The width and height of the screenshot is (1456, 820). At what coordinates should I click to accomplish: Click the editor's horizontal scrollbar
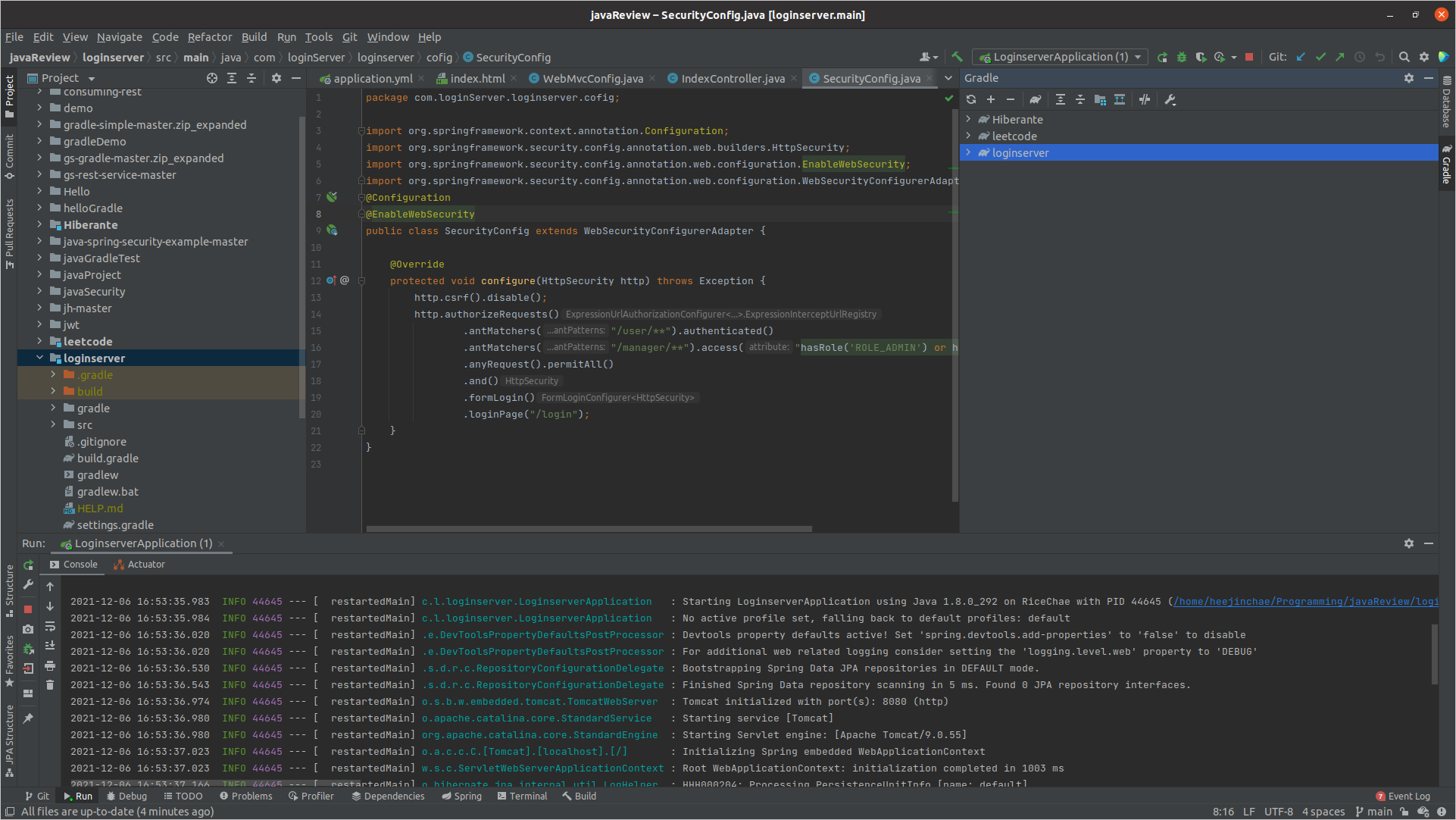click(x=589, y=529)
